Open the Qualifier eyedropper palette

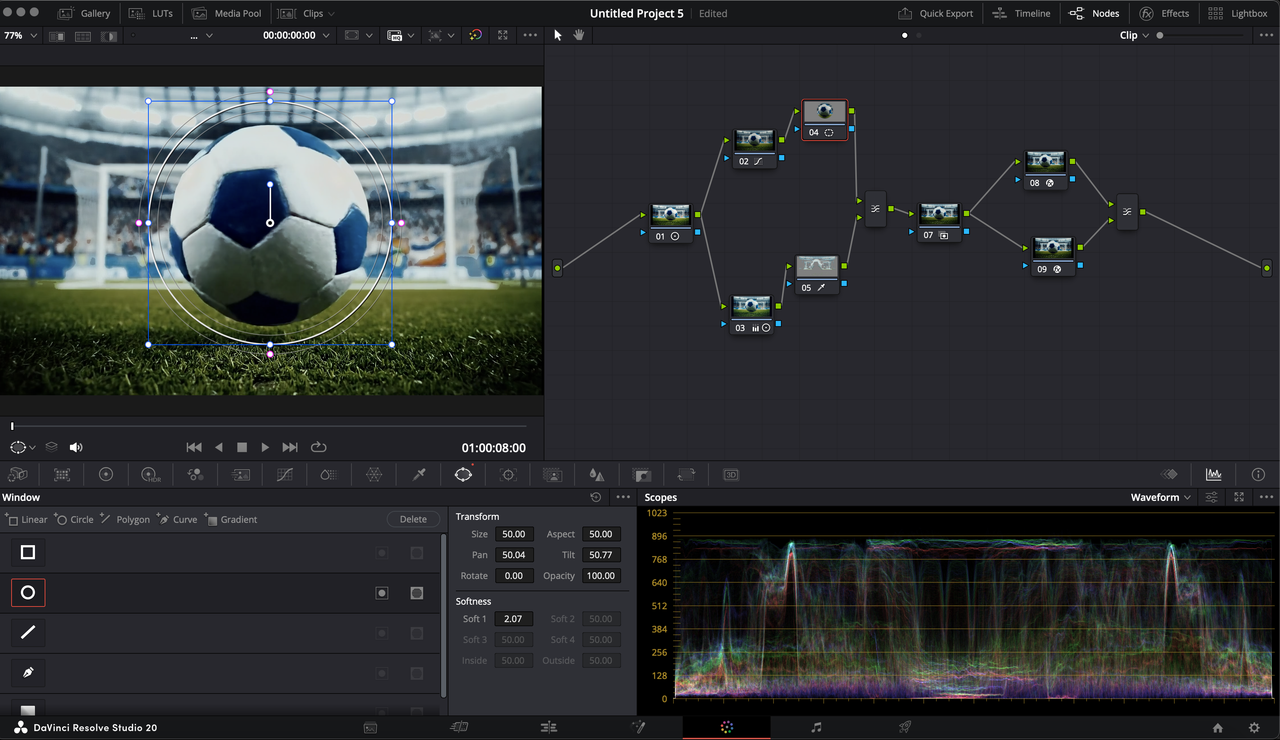pyautogui.click(x=419, y=475)
